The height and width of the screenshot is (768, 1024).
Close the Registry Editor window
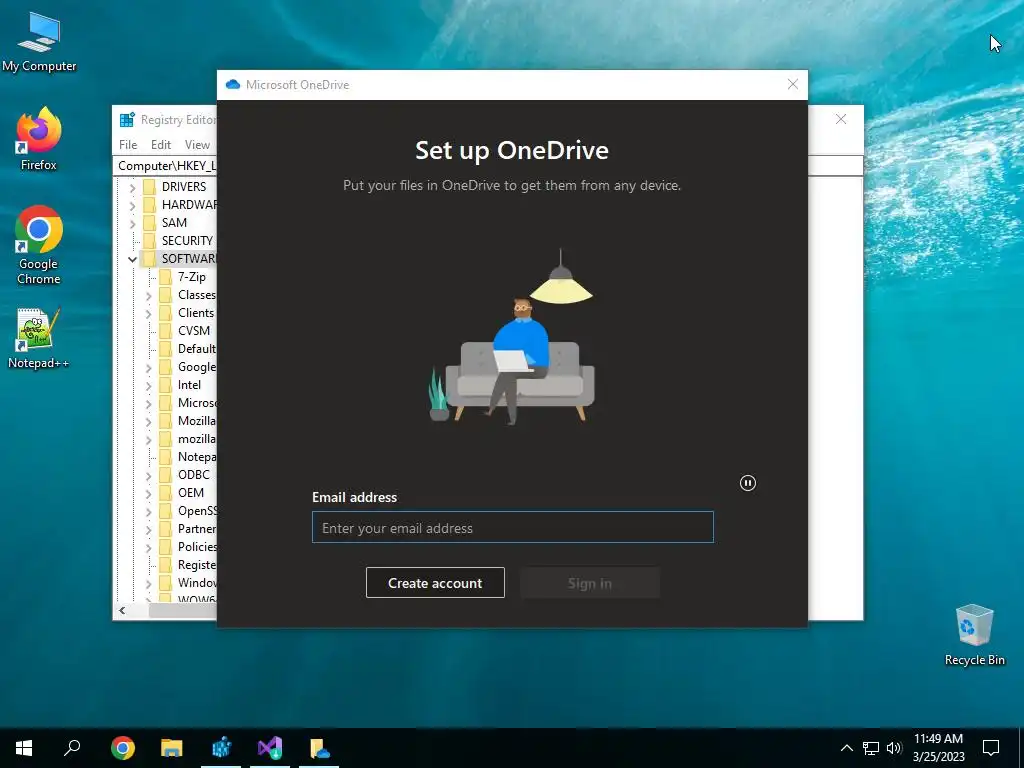(841, 120)
